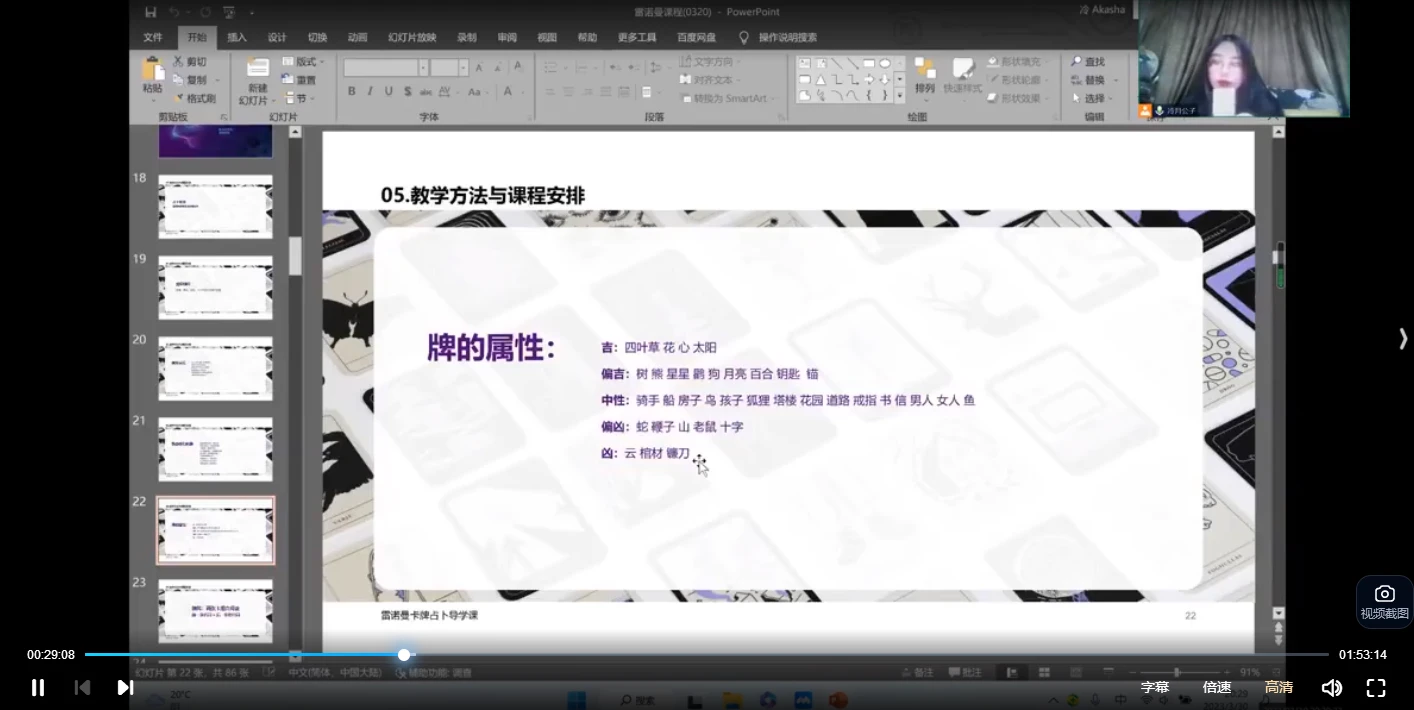Toggle italic formatting

tap(369, 90)
